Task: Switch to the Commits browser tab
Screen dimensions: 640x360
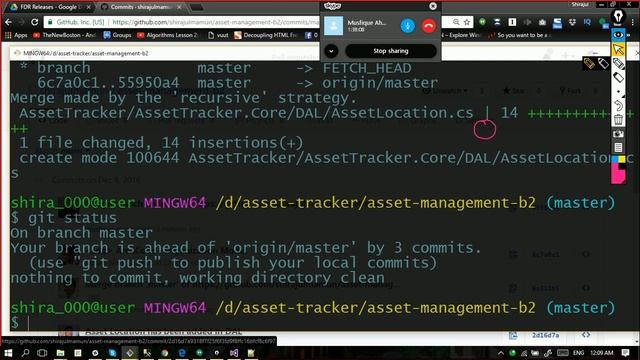Action: tap(141, 7)
